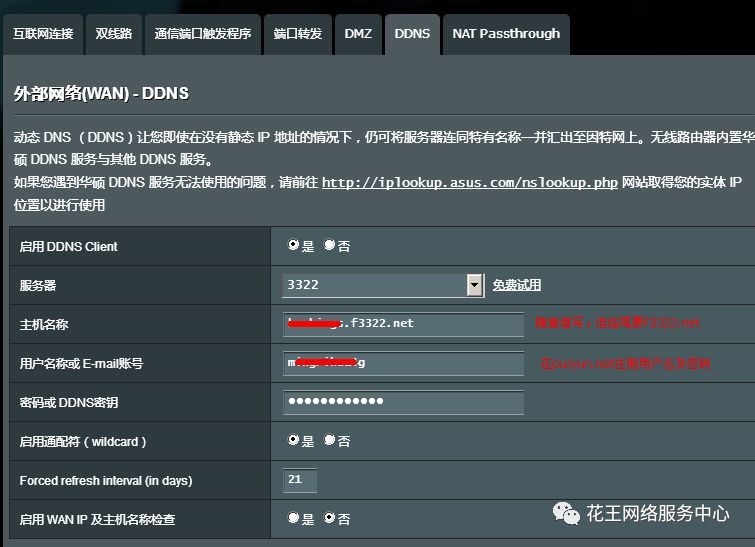This screenshot has width=755, height=547.
Task: Click the 外部网络(WAN) - DDNS heading
Action: 101,93
